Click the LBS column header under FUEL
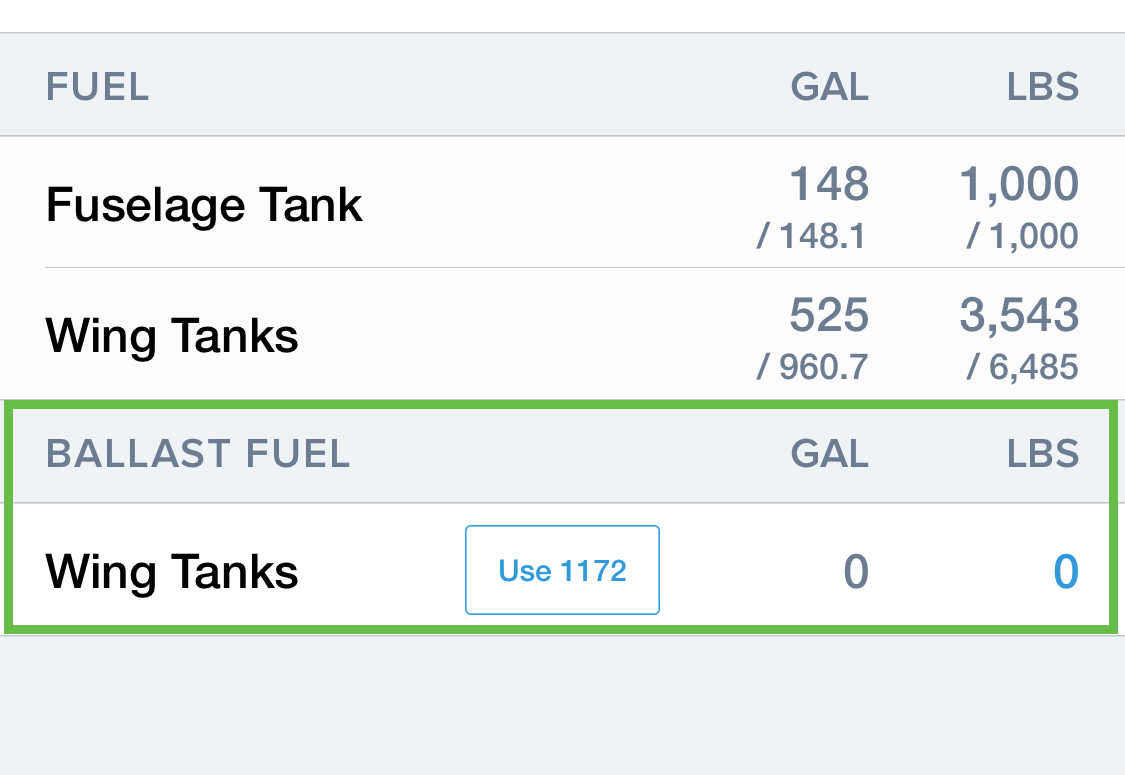The height and width of the screenshot is (775, 1125). click(x=1042, y=86)
